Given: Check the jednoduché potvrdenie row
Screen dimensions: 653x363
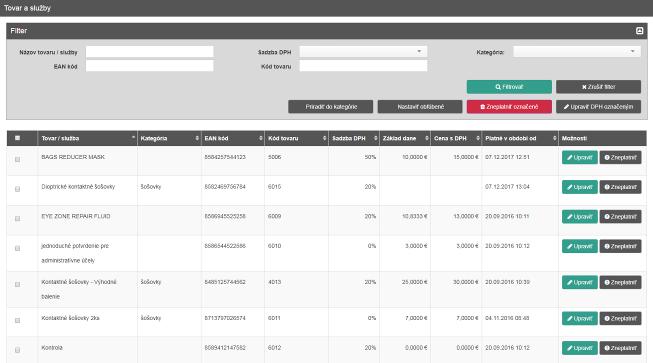Looking at the screenshot, I should pyautogui.click(x=17, y=248).
